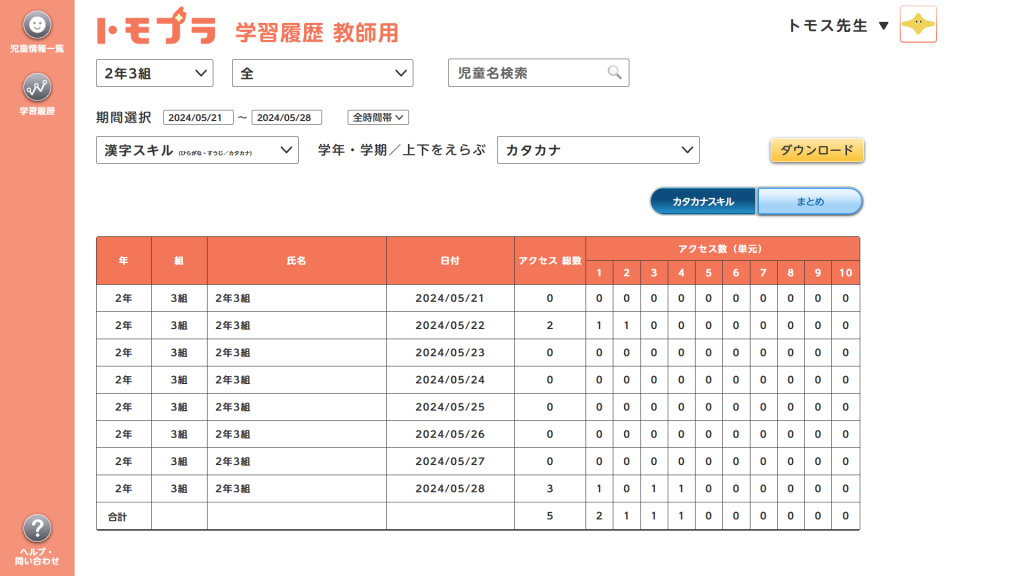The image size is (1024, 576).
Task: Click the 期間選択 label
Action: click(124, 118)
